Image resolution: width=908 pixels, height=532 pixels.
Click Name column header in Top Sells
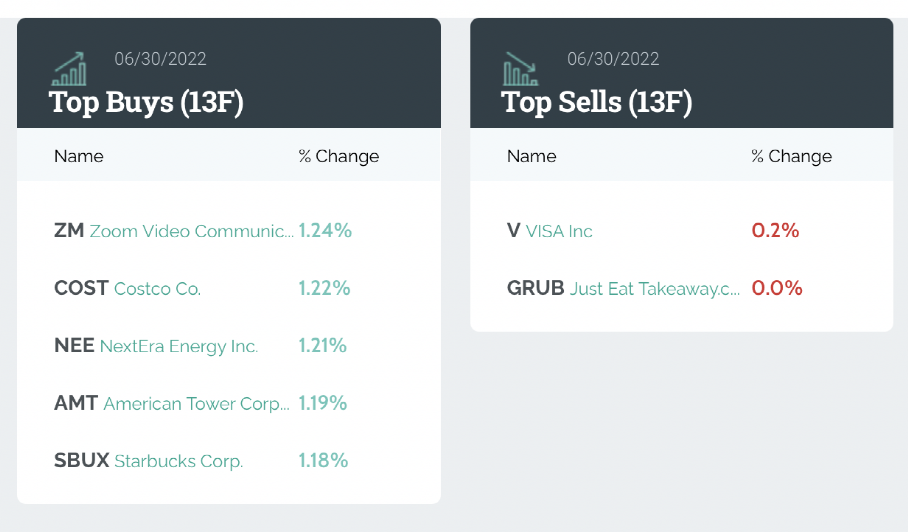click(x=532, y=156)
